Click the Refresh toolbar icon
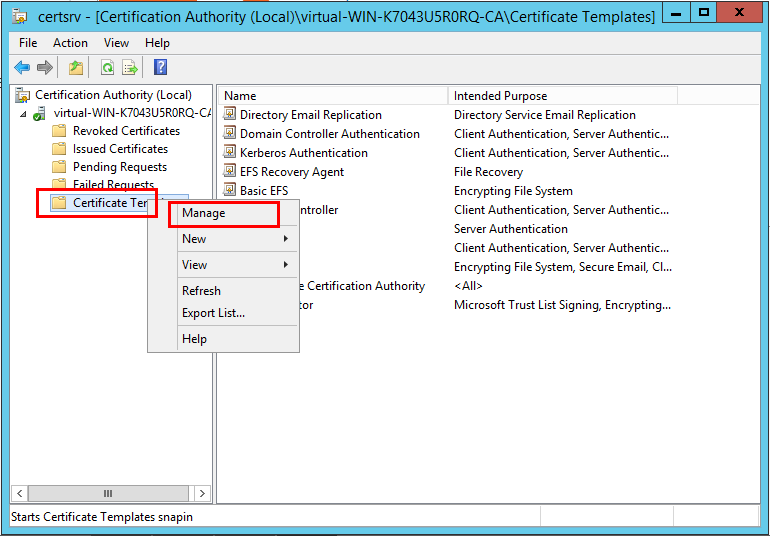Screen dimensions: 770x536 [x=106, y=67]
